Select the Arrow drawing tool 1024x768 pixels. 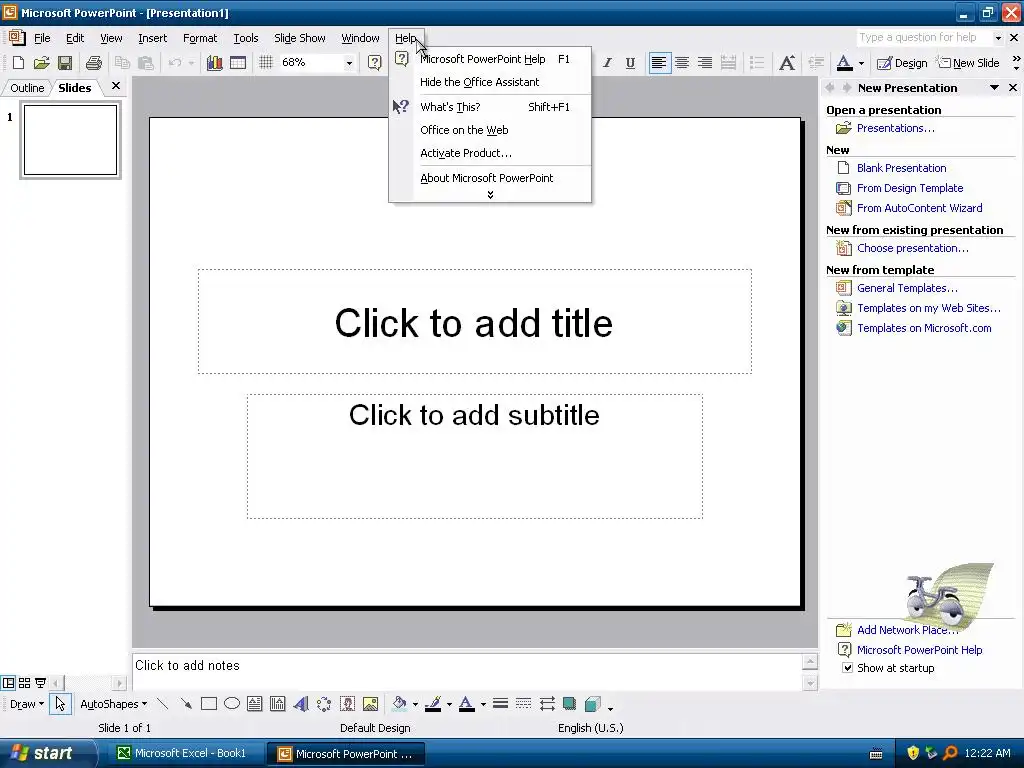[x=186, y=704]
